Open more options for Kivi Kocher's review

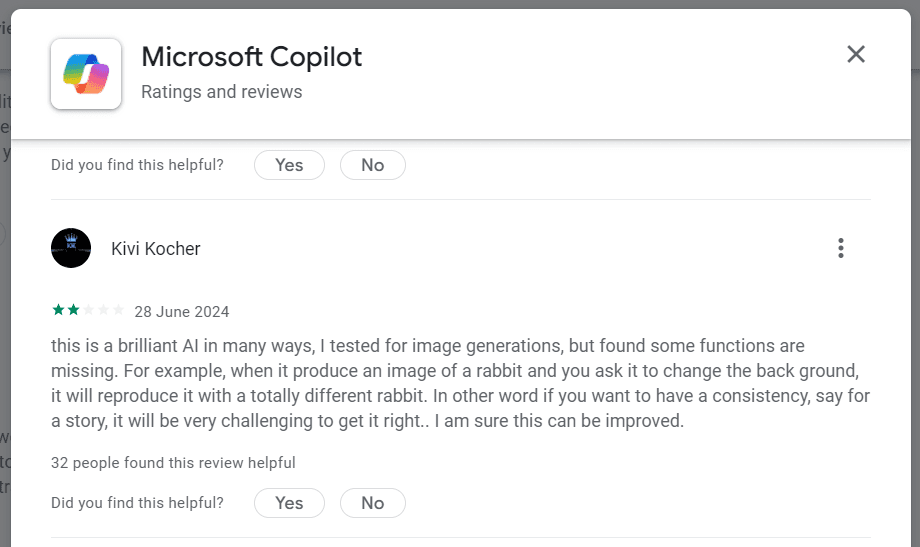pos(841,248)
